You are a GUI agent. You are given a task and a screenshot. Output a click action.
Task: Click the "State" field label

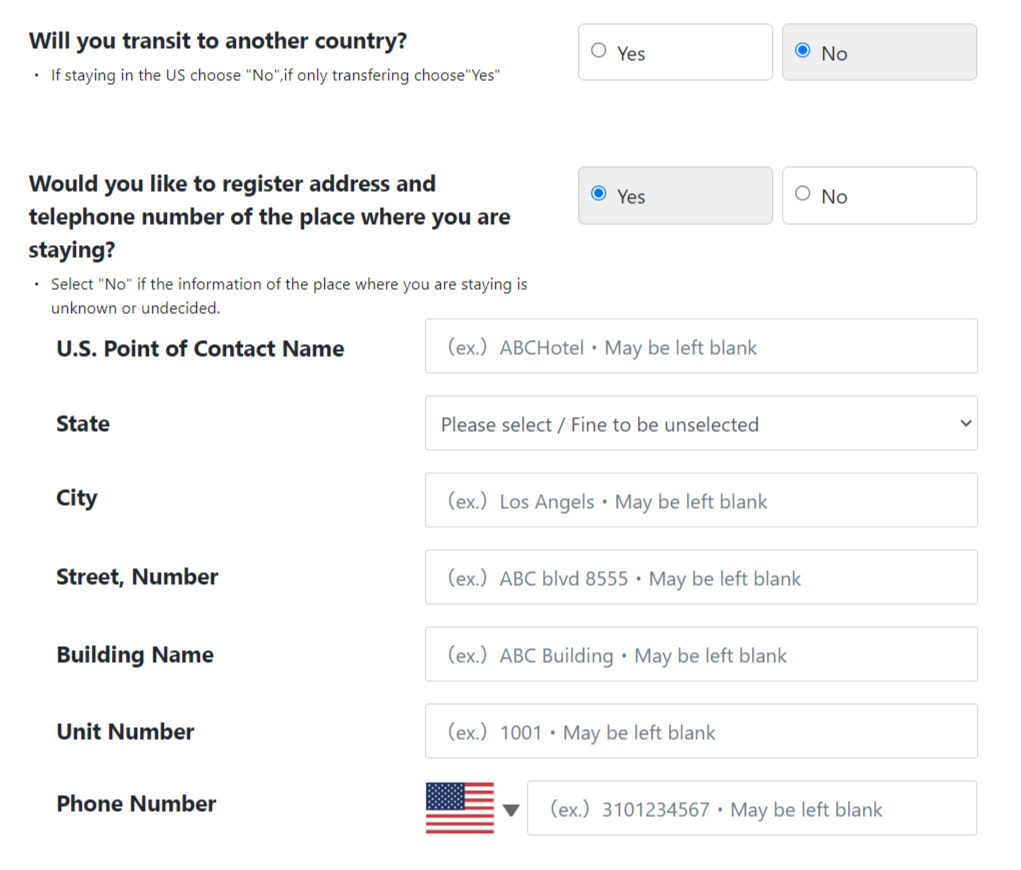point(83,424)
